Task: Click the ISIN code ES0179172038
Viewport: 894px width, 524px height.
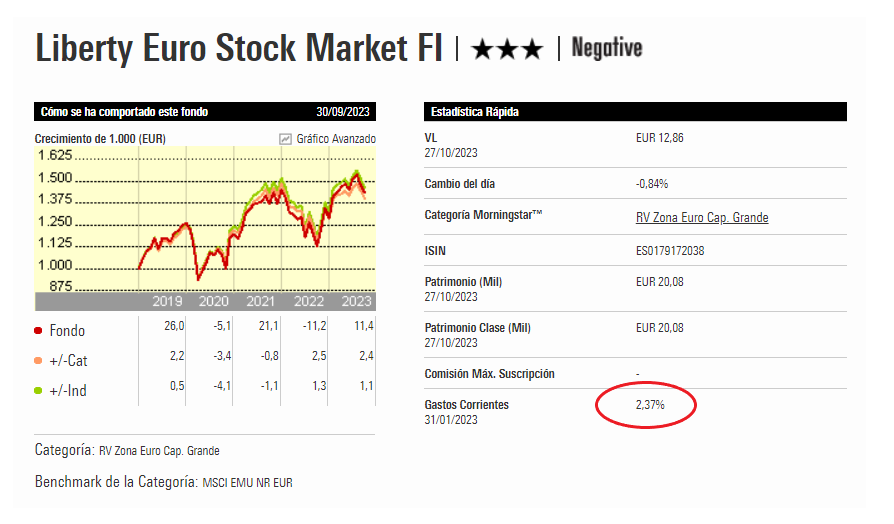Action: (670, 250)
